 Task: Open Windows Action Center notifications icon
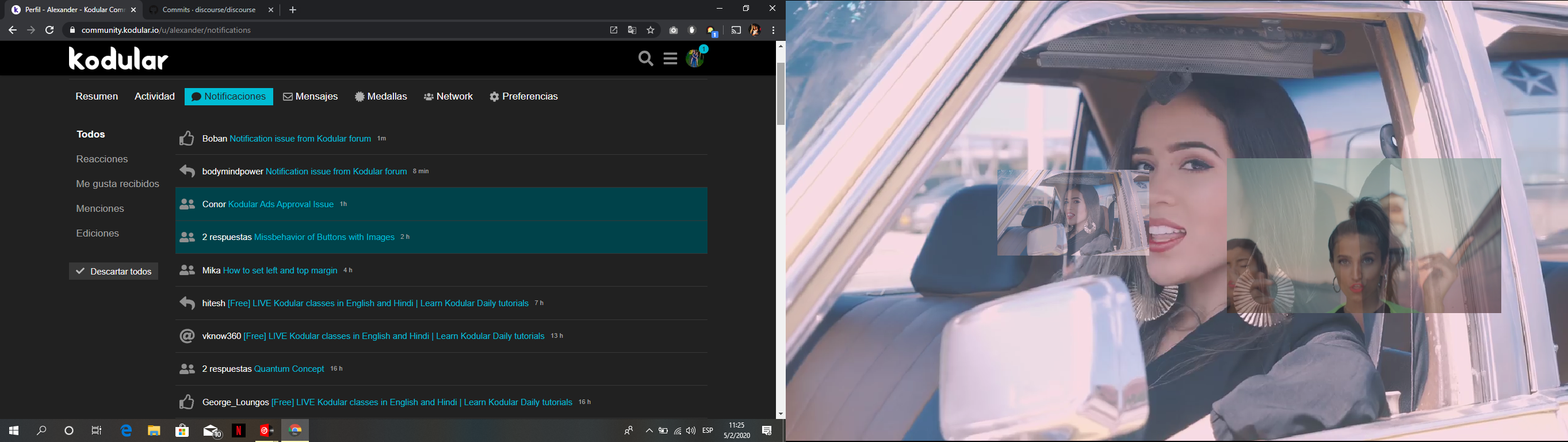[767, 431]
